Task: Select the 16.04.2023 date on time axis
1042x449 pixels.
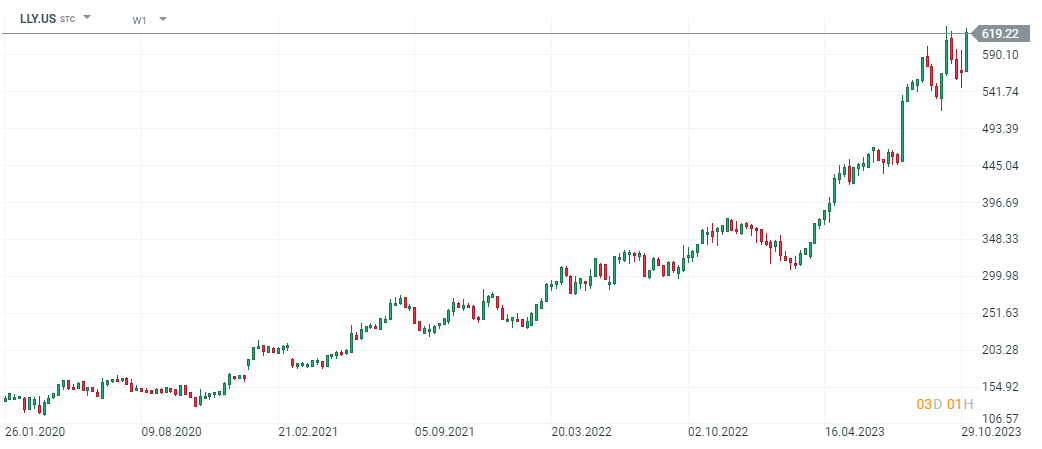Action: [x=855, y=432]
